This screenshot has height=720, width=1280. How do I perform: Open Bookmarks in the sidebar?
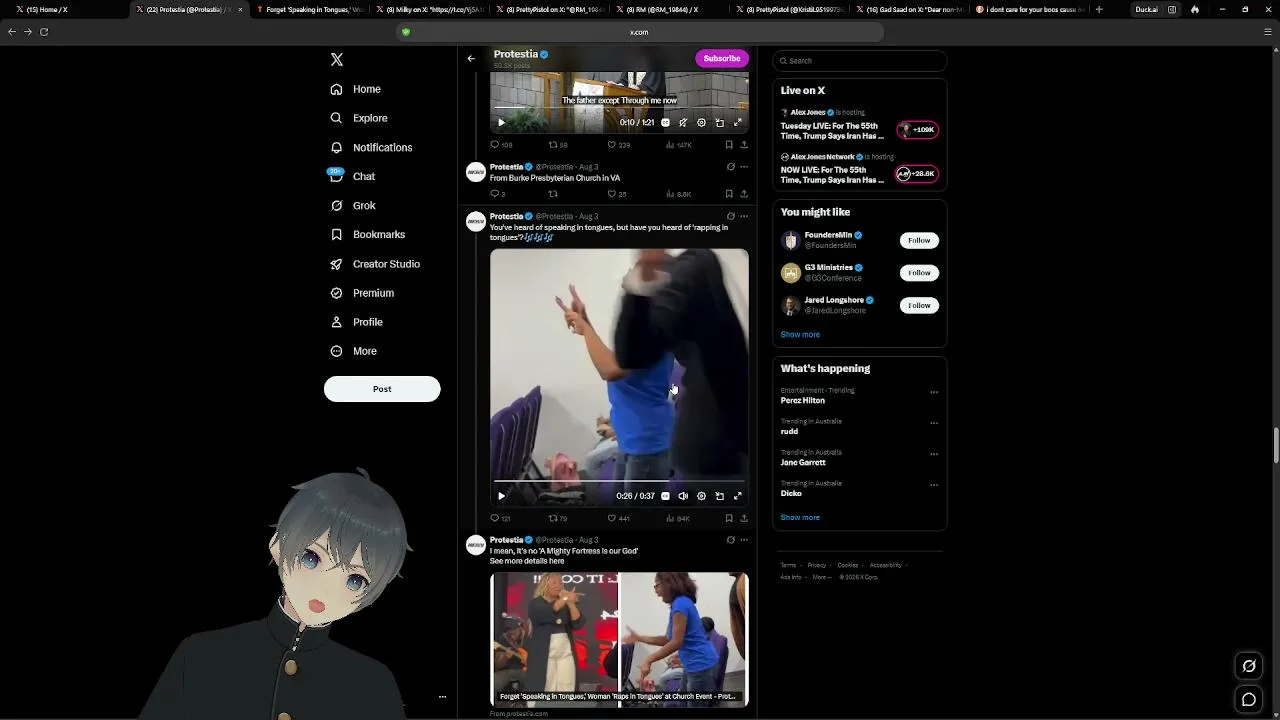367,234
